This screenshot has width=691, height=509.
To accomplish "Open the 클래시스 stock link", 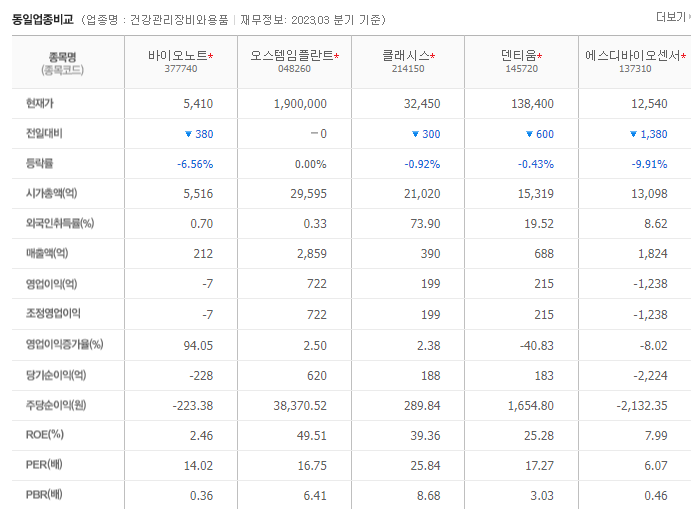I will [405, 56].
